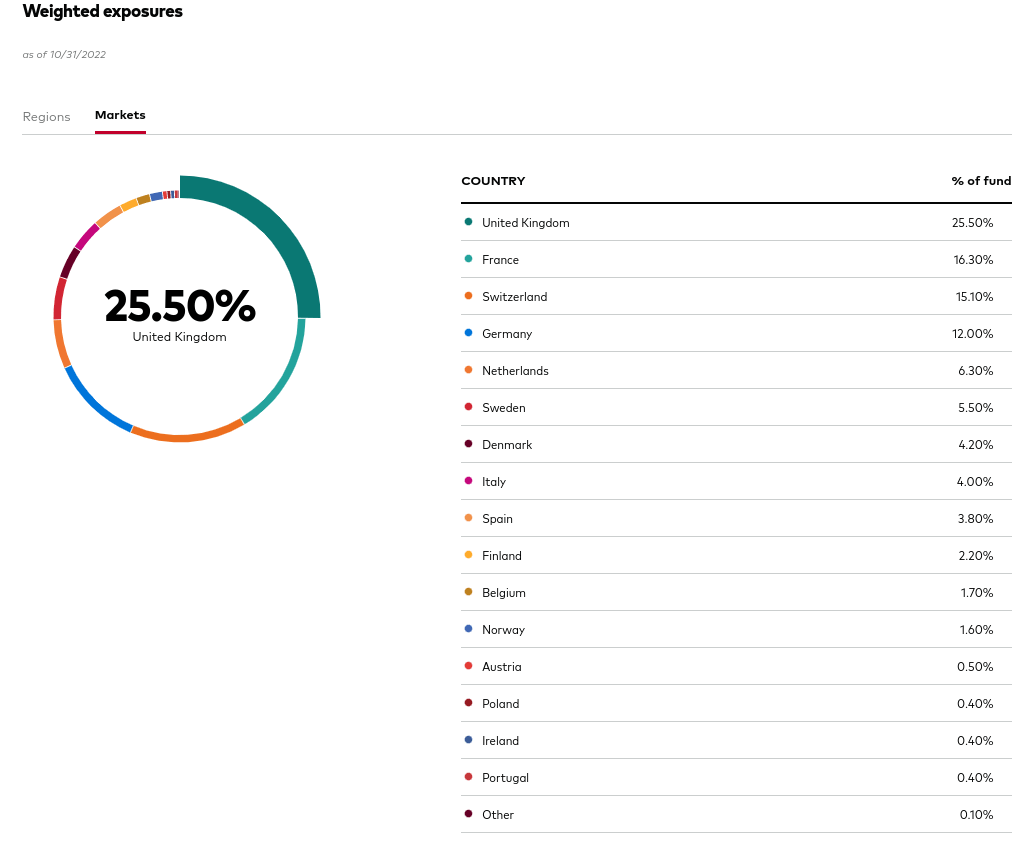Image resolution: width=1025 pixels, height=842 pixels.
Task: Click the Norway legend dot
Action: pyautogui.click(x=468, y=629)
